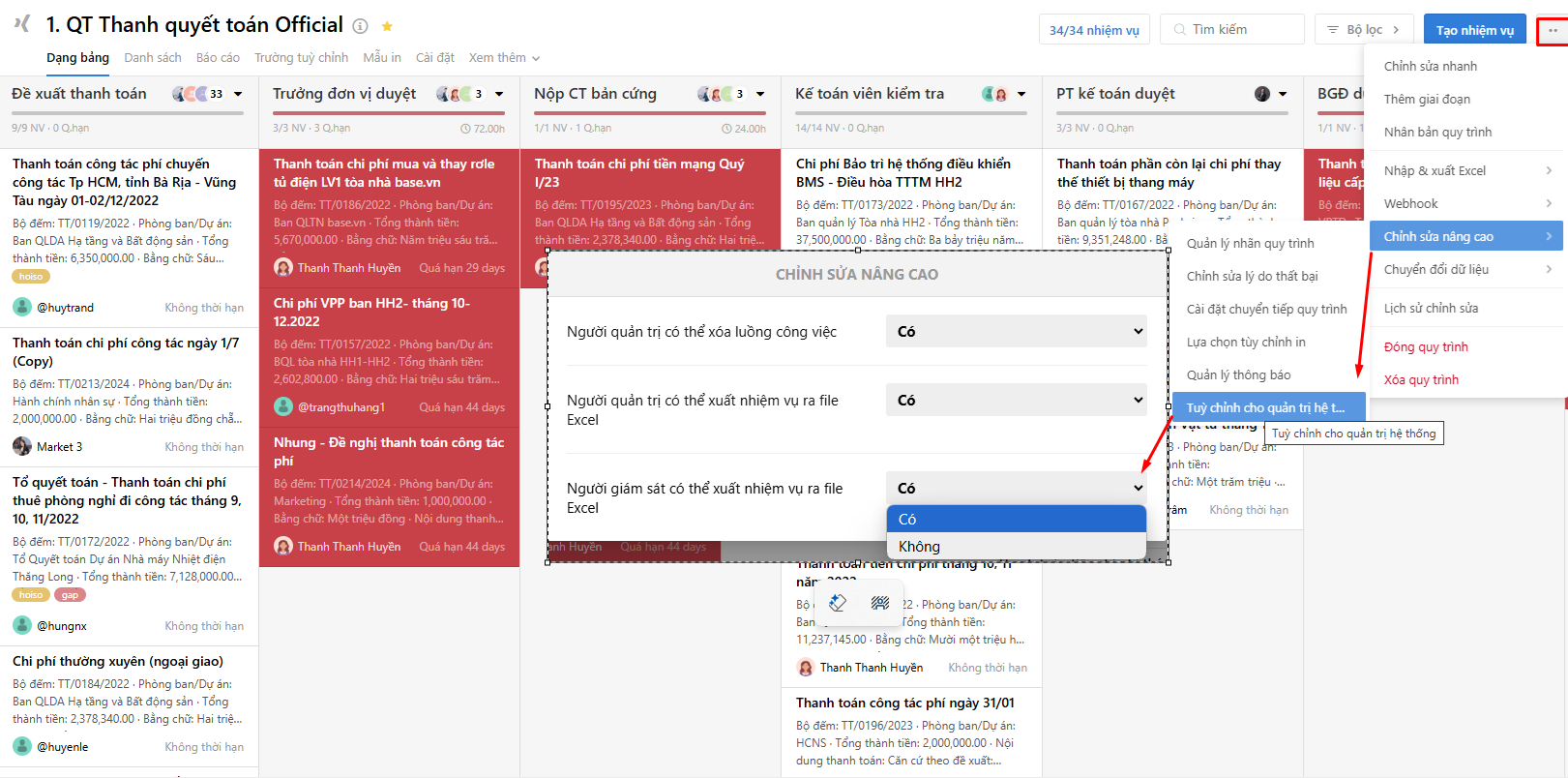Click the @trangthuhang1 assignee avatar

click(282, 406)
